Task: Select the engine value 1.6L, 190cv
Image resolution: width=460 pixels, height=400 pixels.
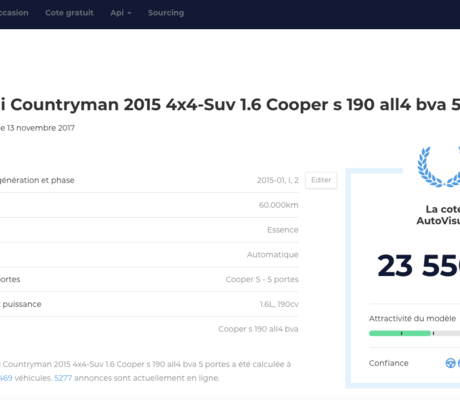Action: pyautogui.click(x=279, y=304)
